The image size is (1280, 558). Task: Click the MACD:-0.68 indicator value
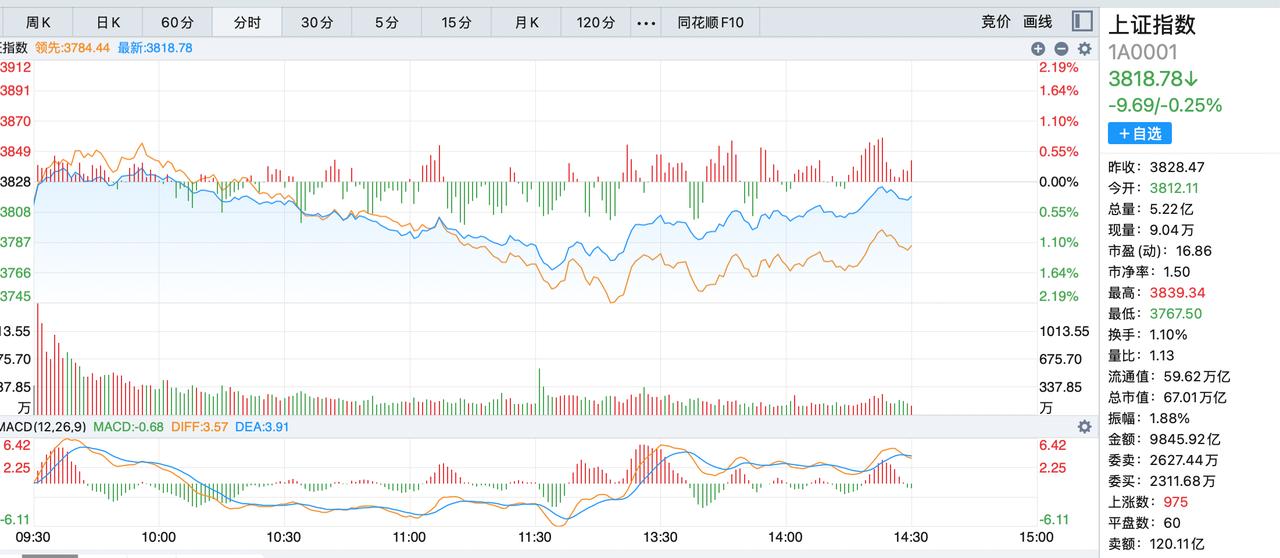[131, 427]
